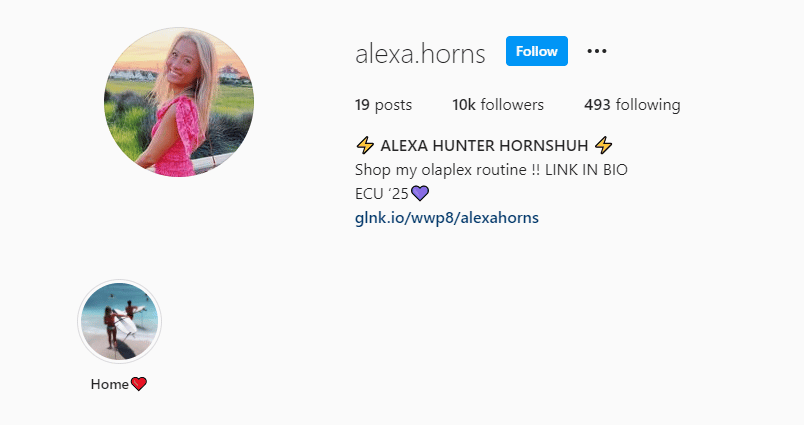
Task: Open the Home story highlight
Action: (119, 321)
